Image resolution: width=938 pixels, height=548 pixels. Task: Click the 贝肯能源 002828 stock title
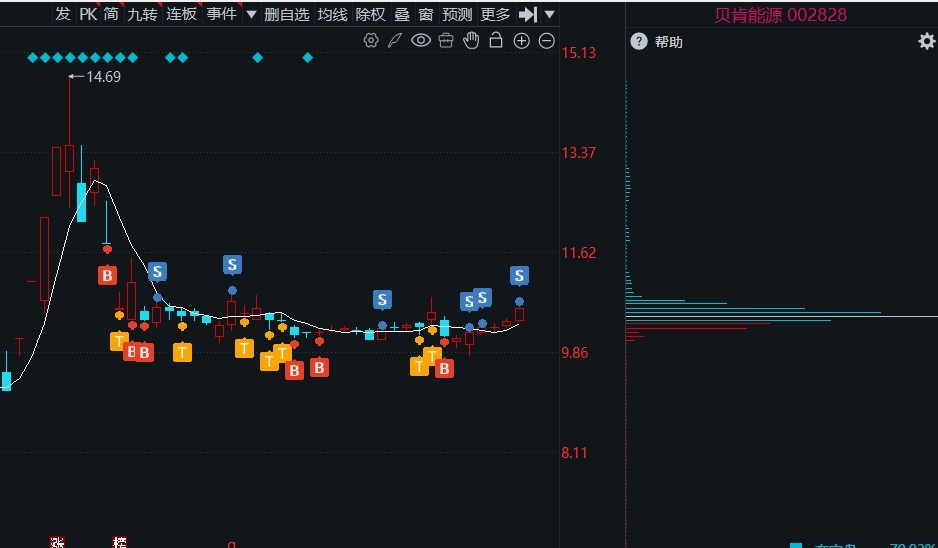pos(781,15)
